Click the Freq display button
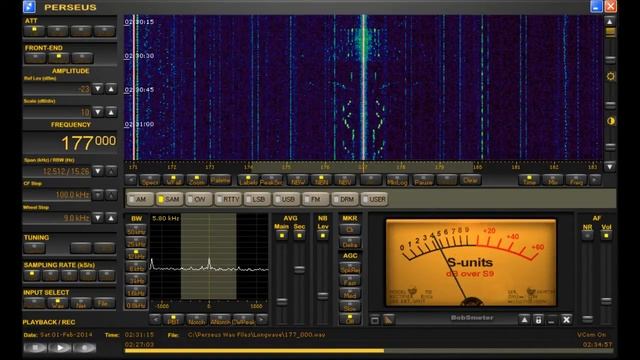The height and width of the screenshot is (360, 640). tap(576, 180)
